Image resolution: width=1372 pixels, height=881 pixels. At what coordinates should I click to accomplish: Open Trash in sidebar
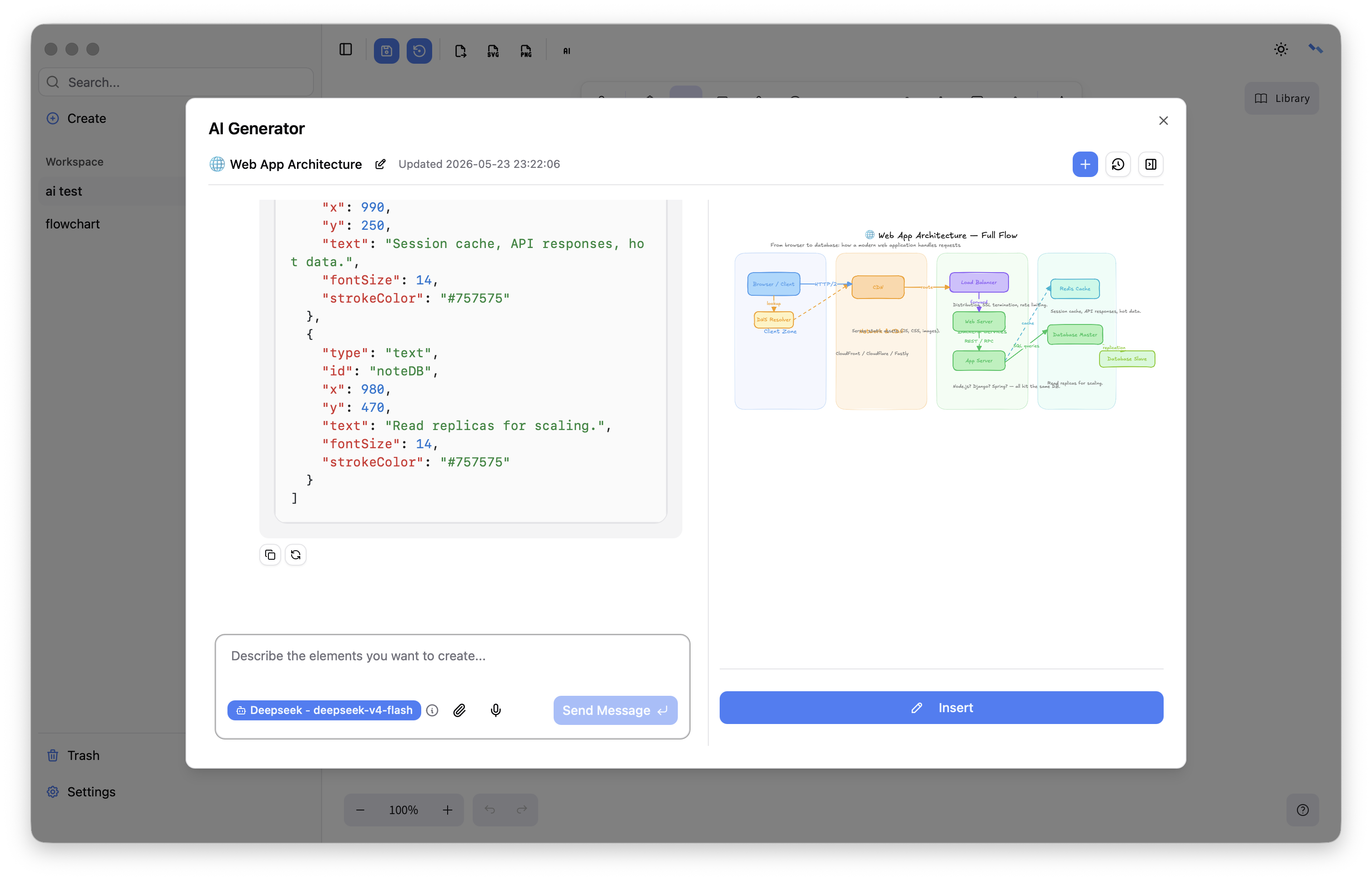pyautogui.click(x=73, y=755)
